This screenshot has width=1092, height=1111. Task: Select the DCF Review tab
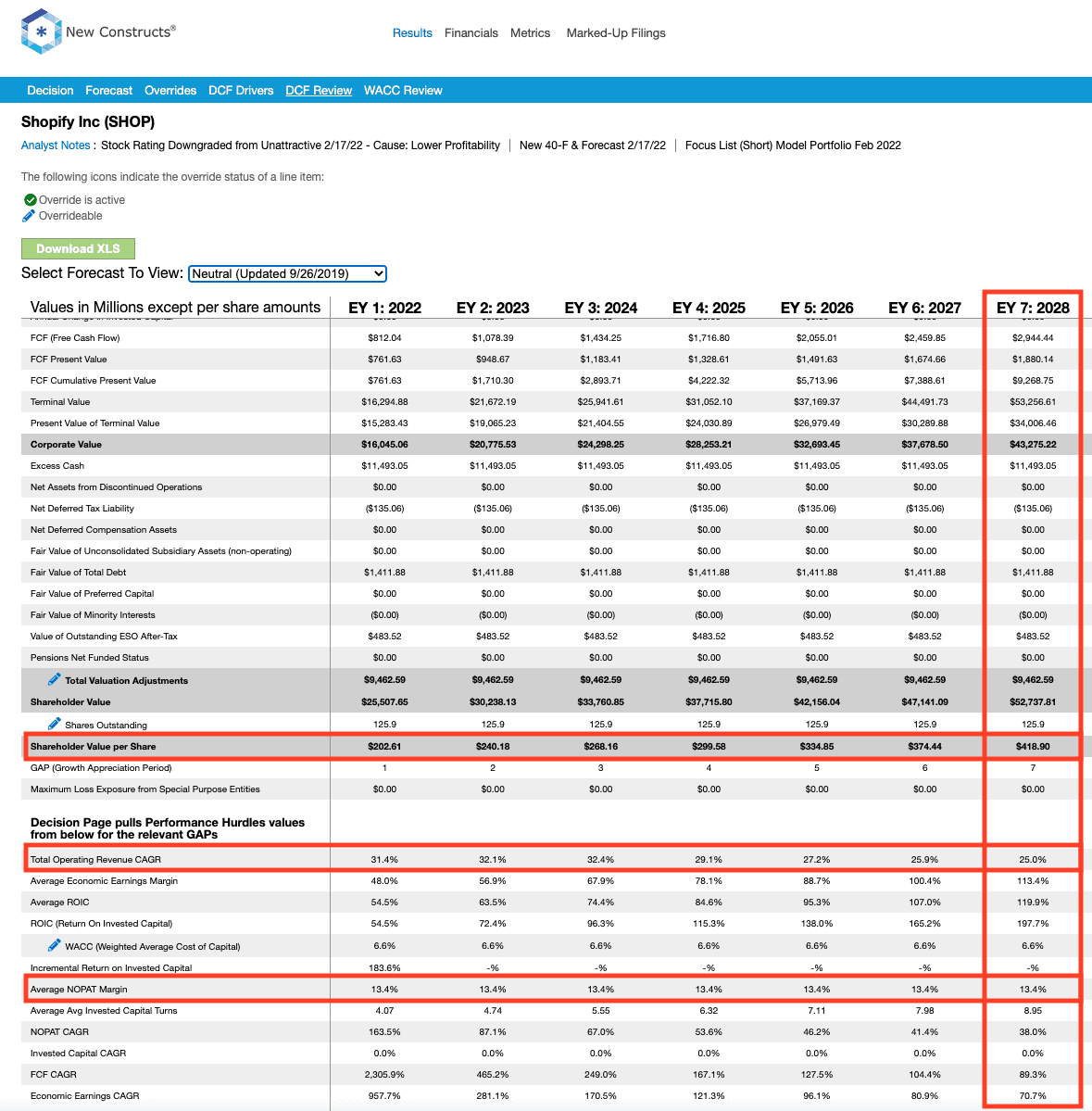click(x=319, y=90)
